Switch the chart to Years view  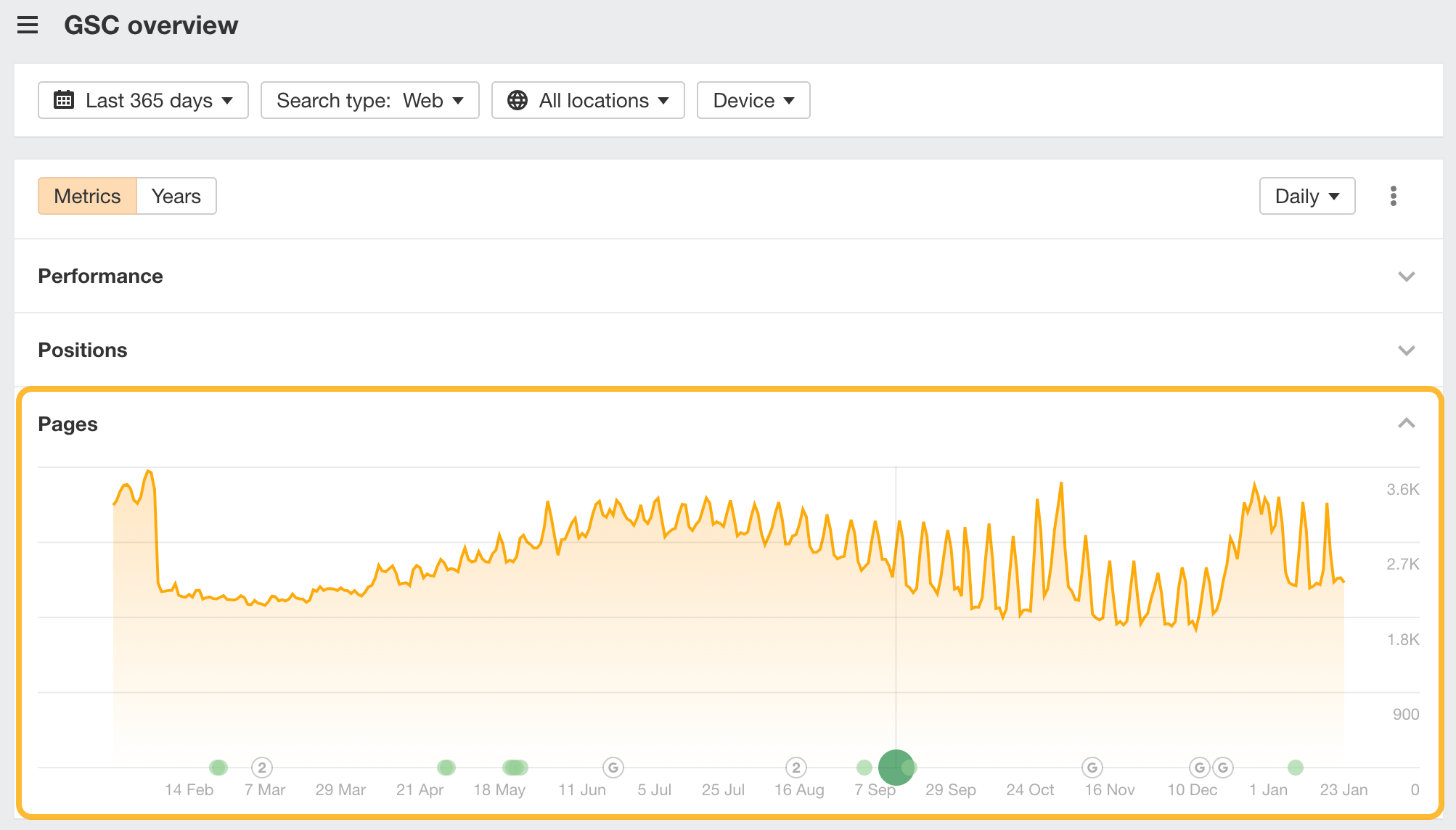pyautogui.click(x=176, y=196)
